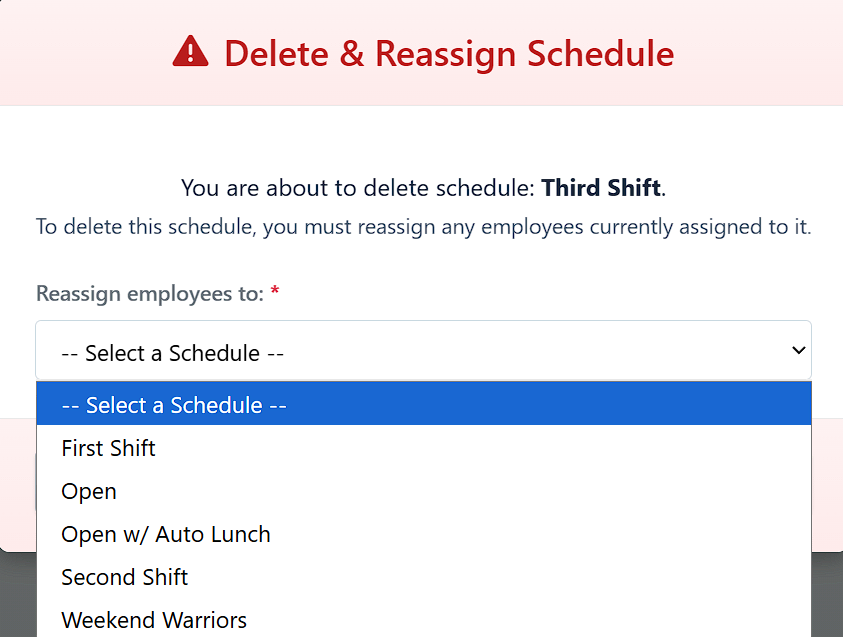Choose the 'Open' schedule option

pos(88,491)
